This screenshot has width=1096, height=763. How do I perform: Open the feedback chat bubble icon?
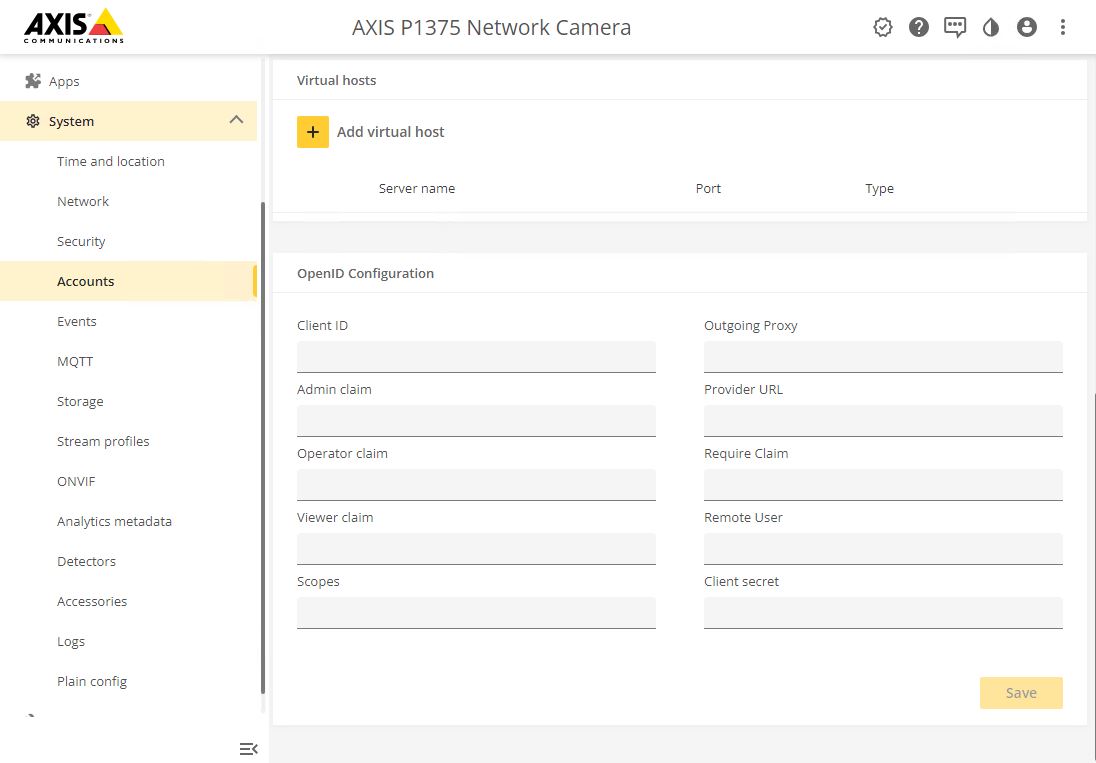[x=955, y=27]
